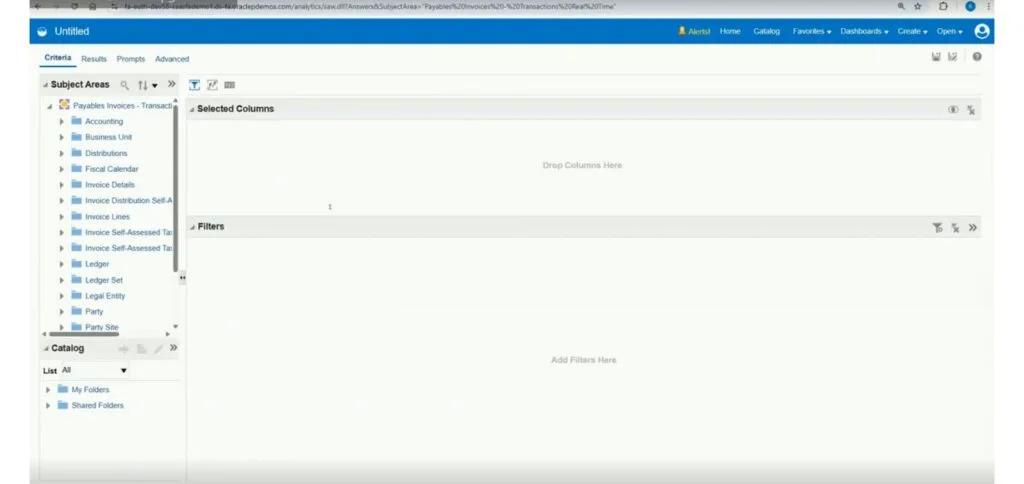The image size is (1024, 484).
Task: Open the browser extensions puzzle icon
Action: (943, 7)
